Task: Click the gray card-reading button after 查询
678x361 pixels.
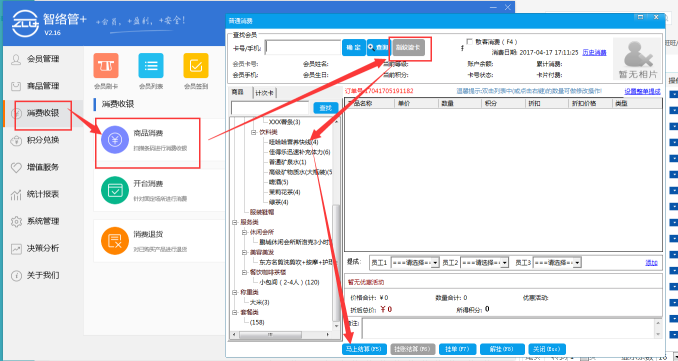Action: tap(409, 48)
